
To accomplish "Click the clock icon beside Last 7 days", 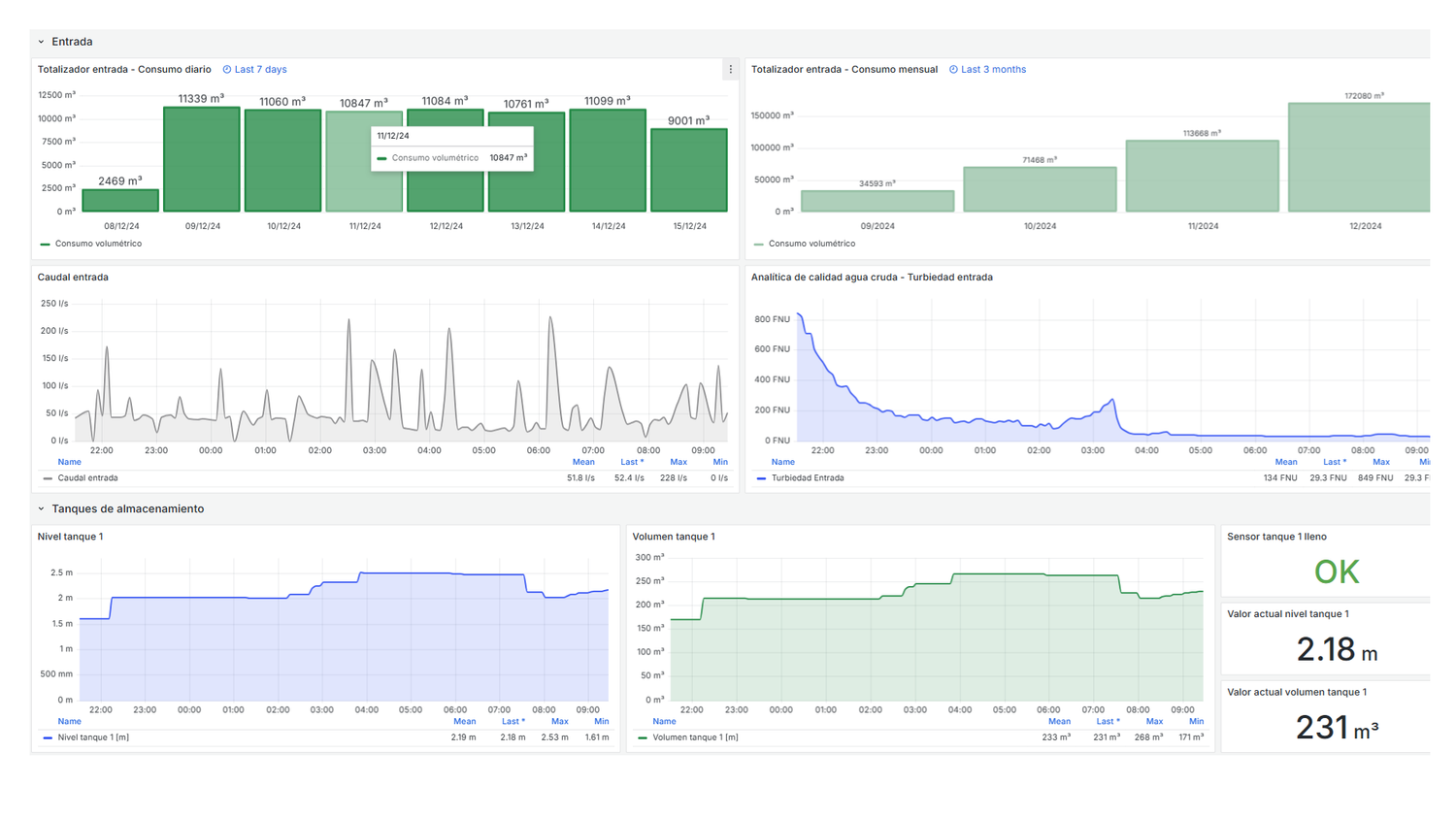I will click(x=227, y=70).
